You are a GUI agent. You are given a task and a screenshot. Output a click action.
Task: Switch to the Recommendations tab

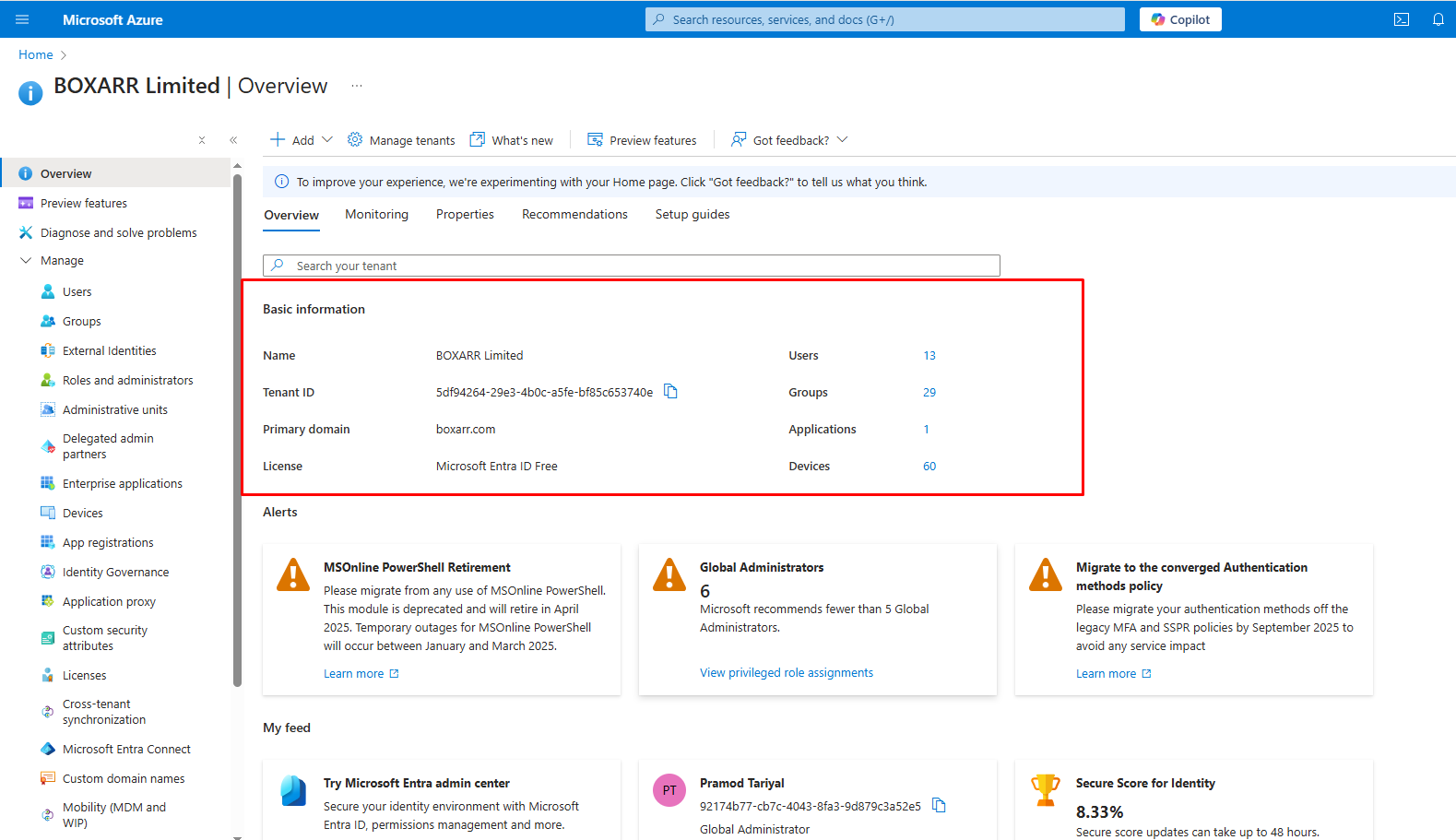click(x=574, y=214)
